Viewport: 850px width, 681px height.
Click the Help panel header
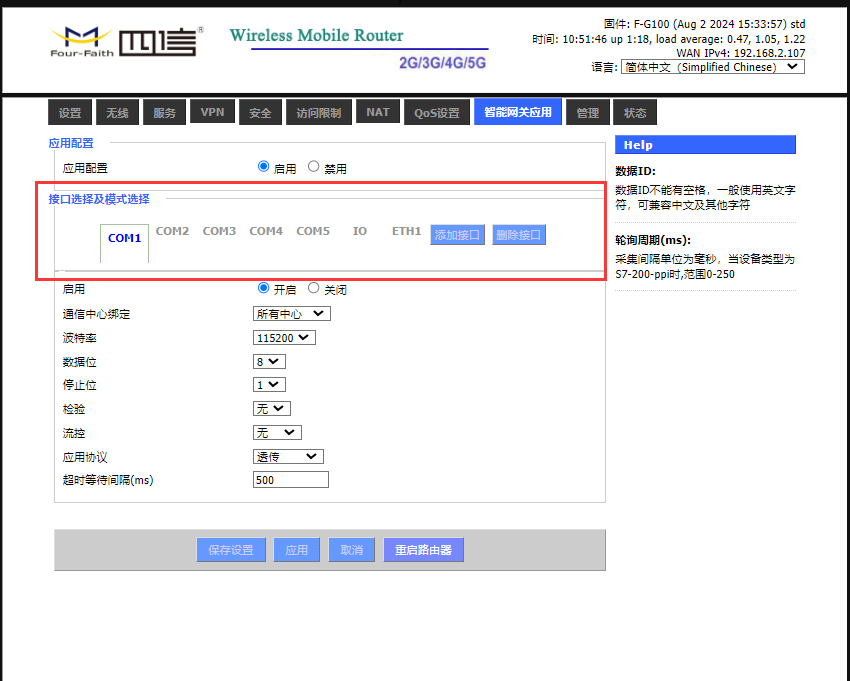point(705,145)
